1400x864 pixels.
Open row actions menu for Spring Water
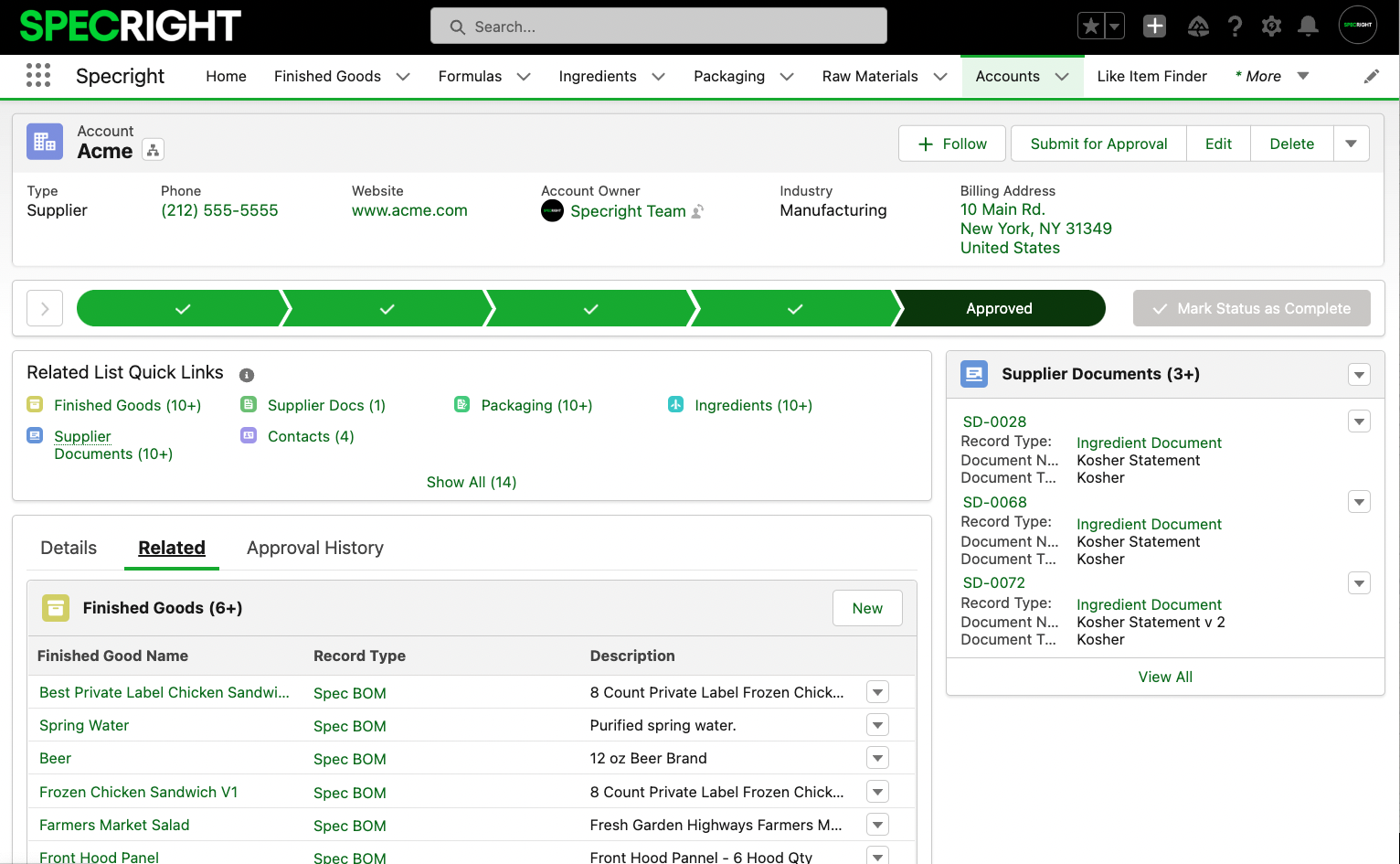pyautogui.click(x=877, y=725)
